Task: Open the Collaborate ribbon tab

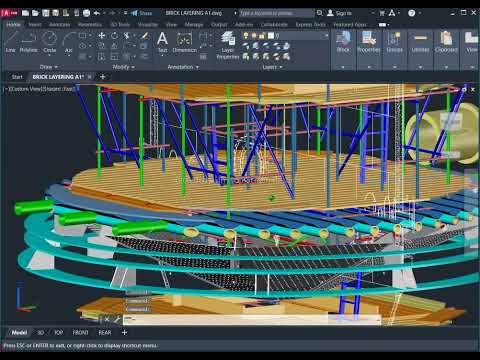Action: 274,24
